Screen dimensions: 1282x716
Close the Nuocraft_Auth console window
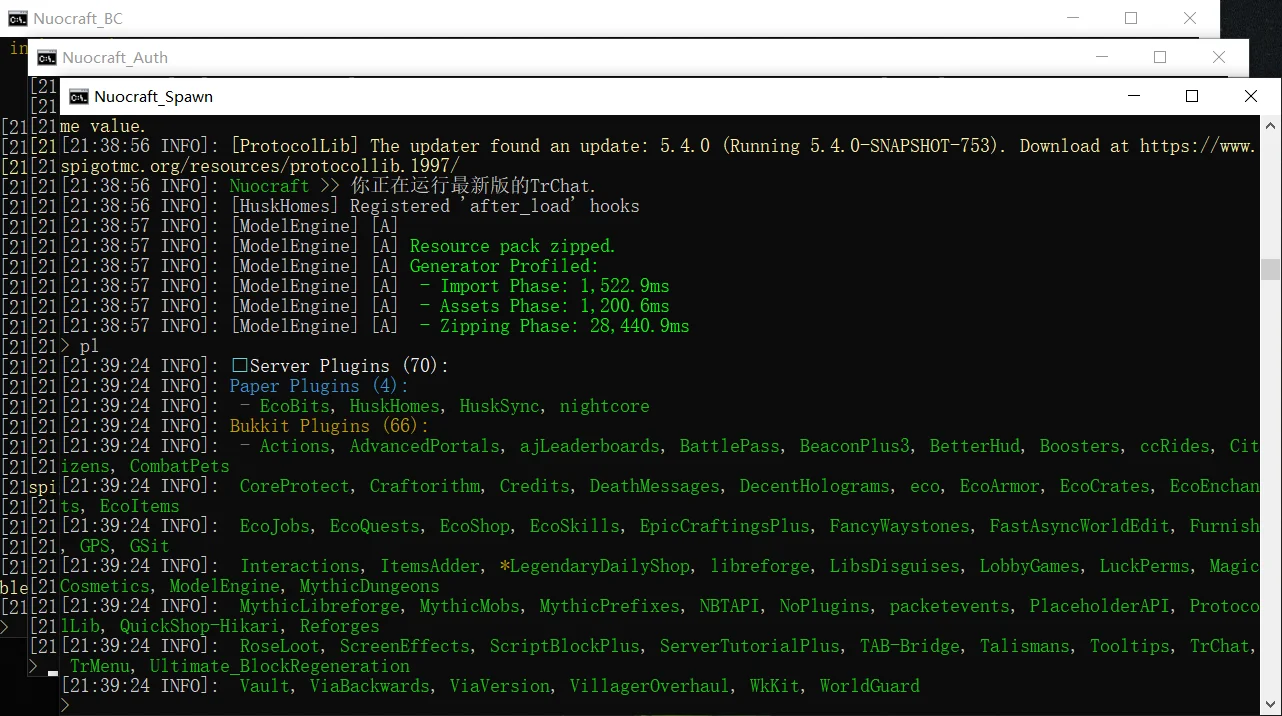(x=1219, y=57)
